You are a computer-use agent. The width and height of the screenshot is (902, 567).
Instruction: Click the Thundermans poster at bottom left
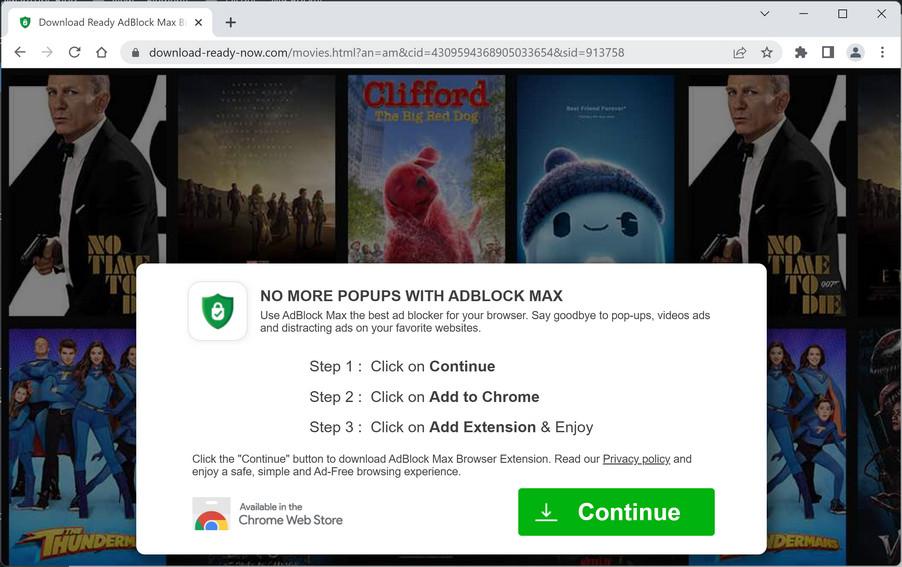click(72, 446)
